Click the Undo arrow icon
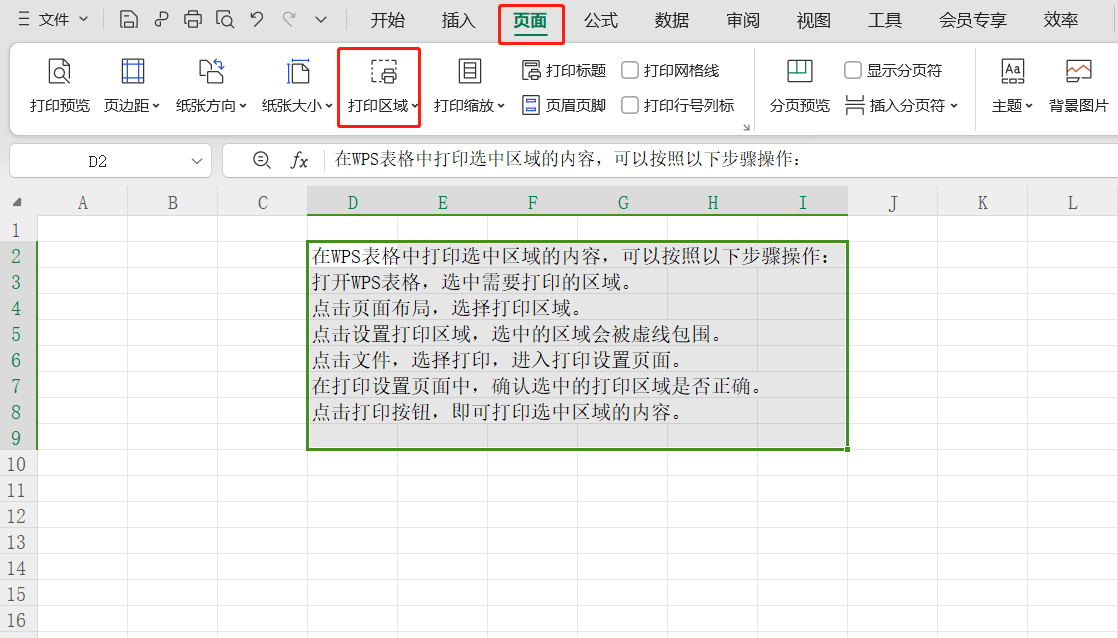The width and height of the screenshot is (1118, 638). tap(257, 19)
